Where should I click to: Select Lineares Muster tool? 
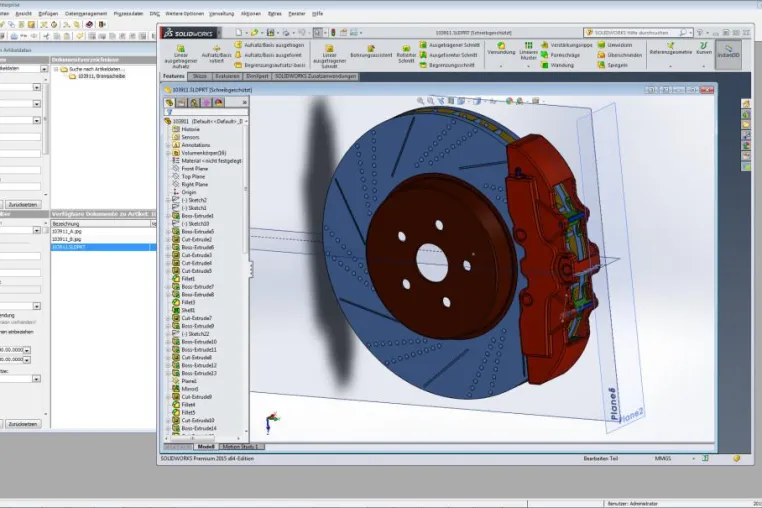(x=528, y=51)
